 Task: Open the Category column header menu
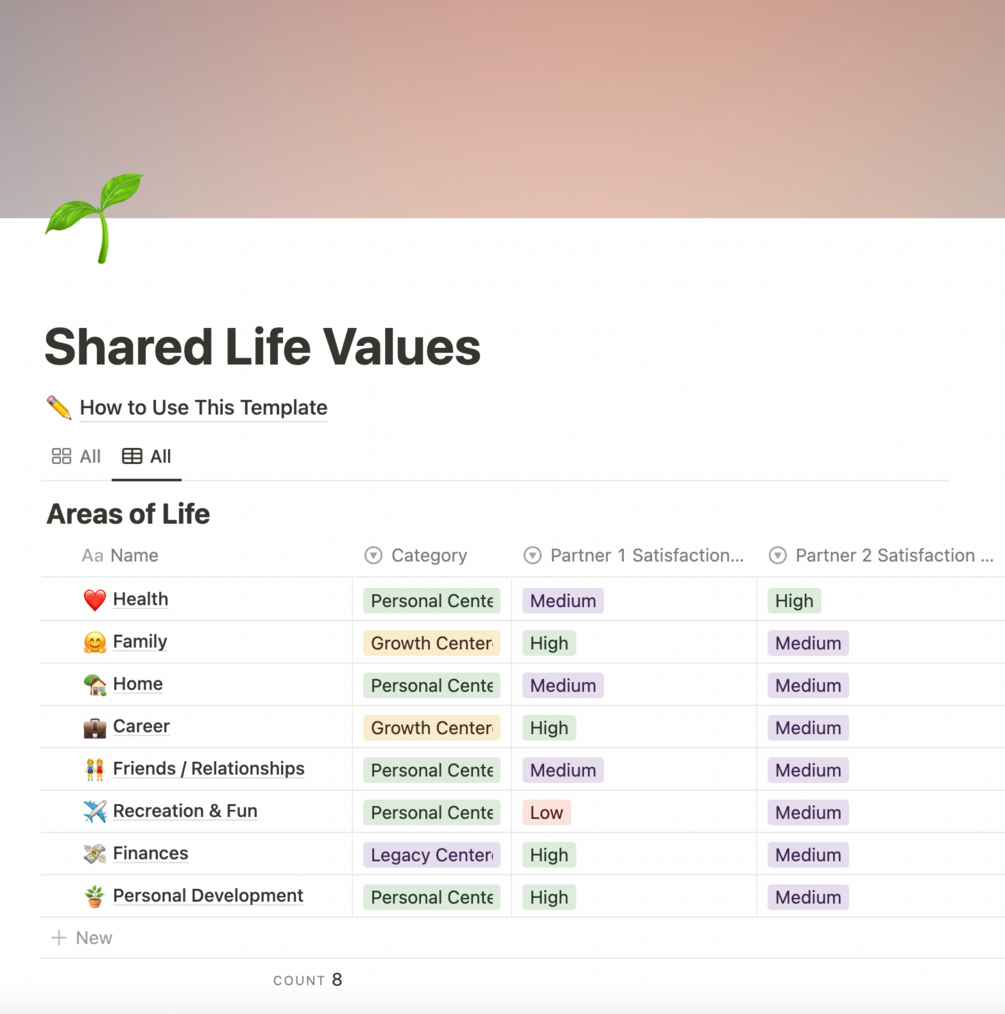pyautogui.click(x=428, y=556)
